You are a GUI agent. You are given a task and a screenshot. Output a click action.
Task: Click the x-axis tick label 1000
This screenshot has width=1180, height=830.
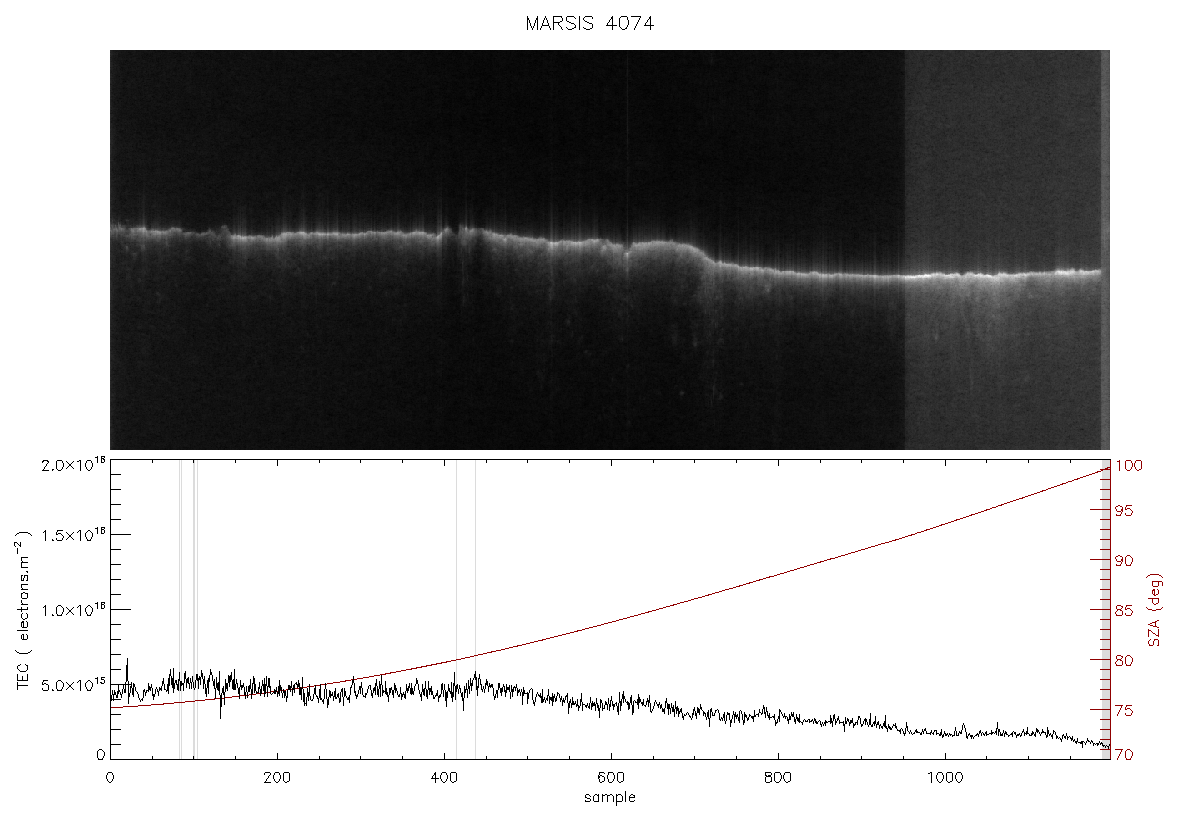click(x=944, y=777)
